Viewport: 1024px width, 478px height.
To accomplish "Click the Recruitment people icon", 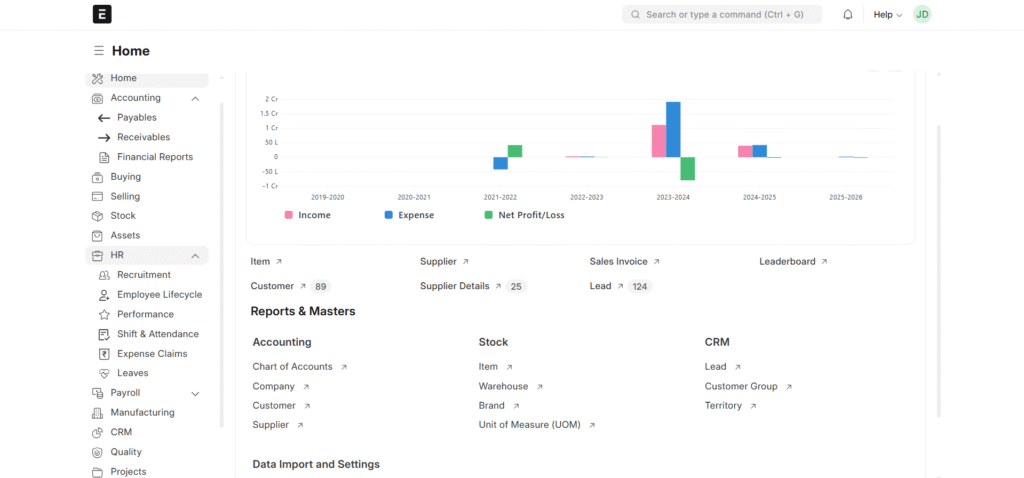I will click(104, 275).
